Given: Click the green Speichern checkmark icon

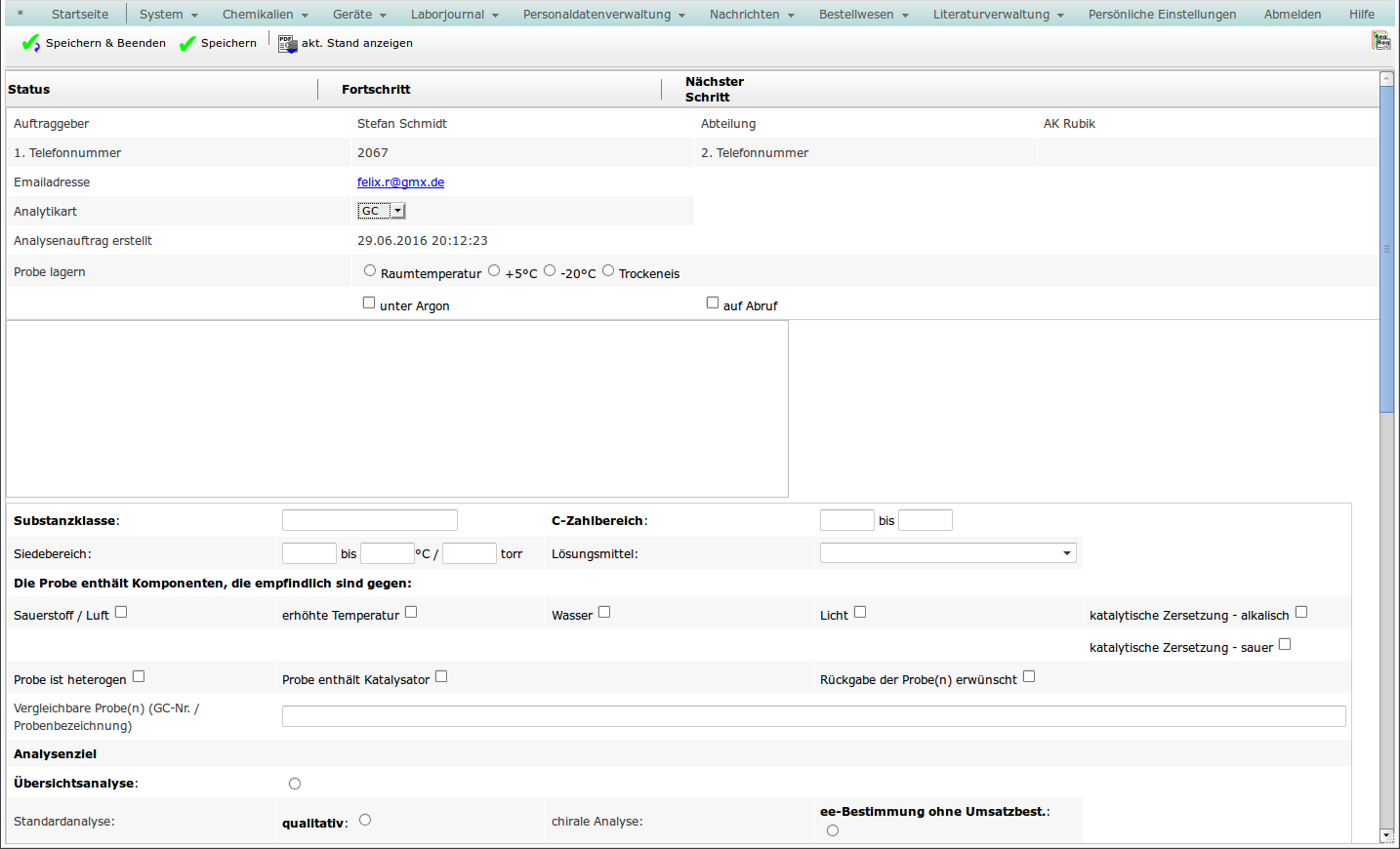Looking at the screenshot, I should 187,43.
